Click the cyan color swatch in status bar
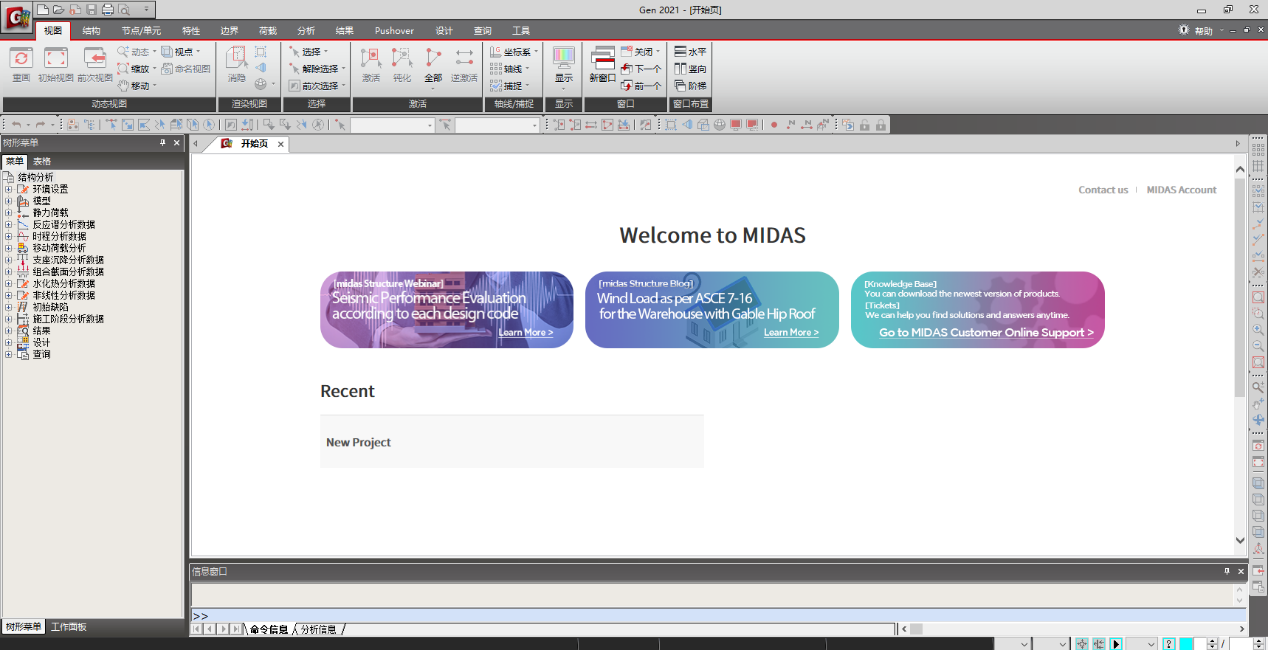Viewport: 1268px width, 650px height. pyautogui.click(x=1186, y=644)
